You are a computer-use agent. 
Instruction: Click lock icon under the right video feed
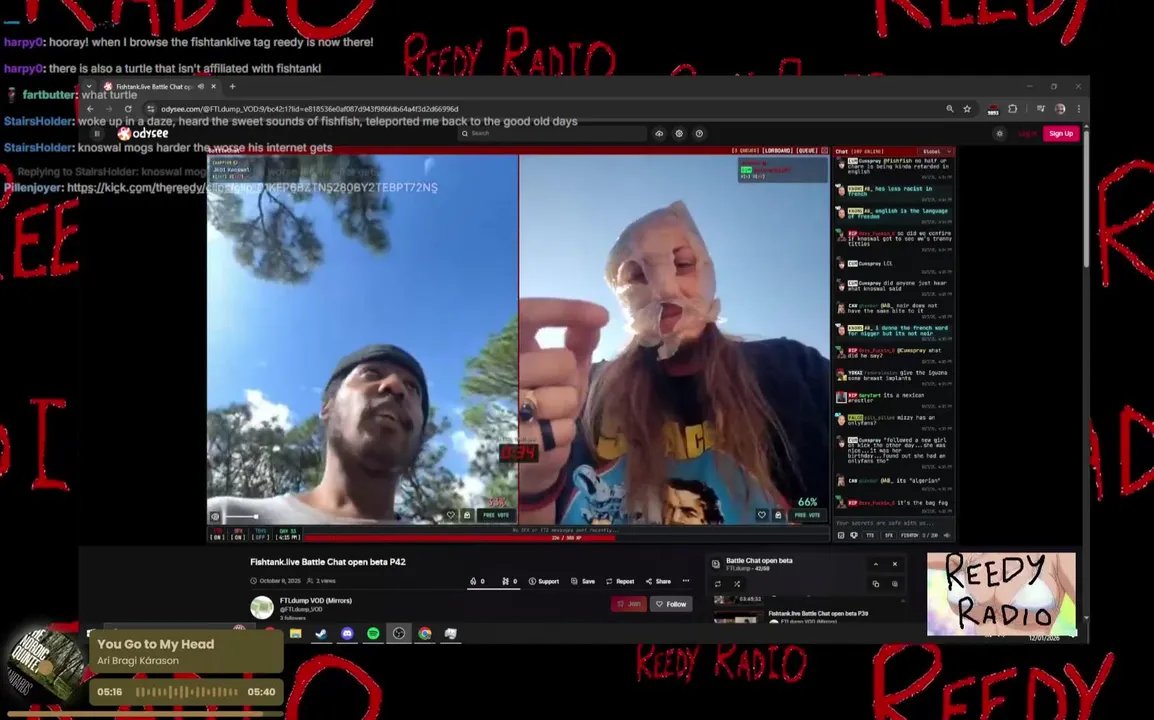click(x=778, y=515)
